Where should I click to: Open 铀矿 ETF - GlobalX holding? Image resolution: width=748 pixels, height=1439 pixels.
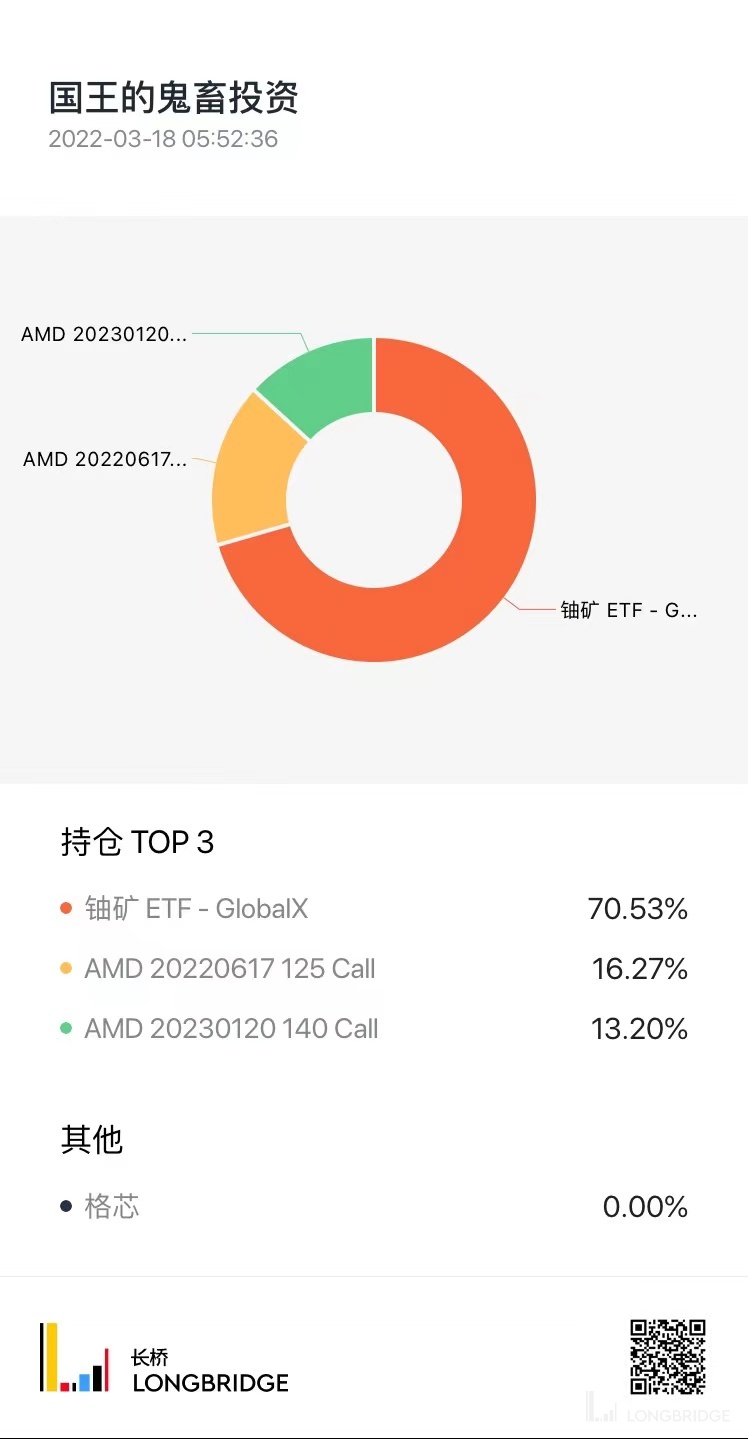coord(196,909)
